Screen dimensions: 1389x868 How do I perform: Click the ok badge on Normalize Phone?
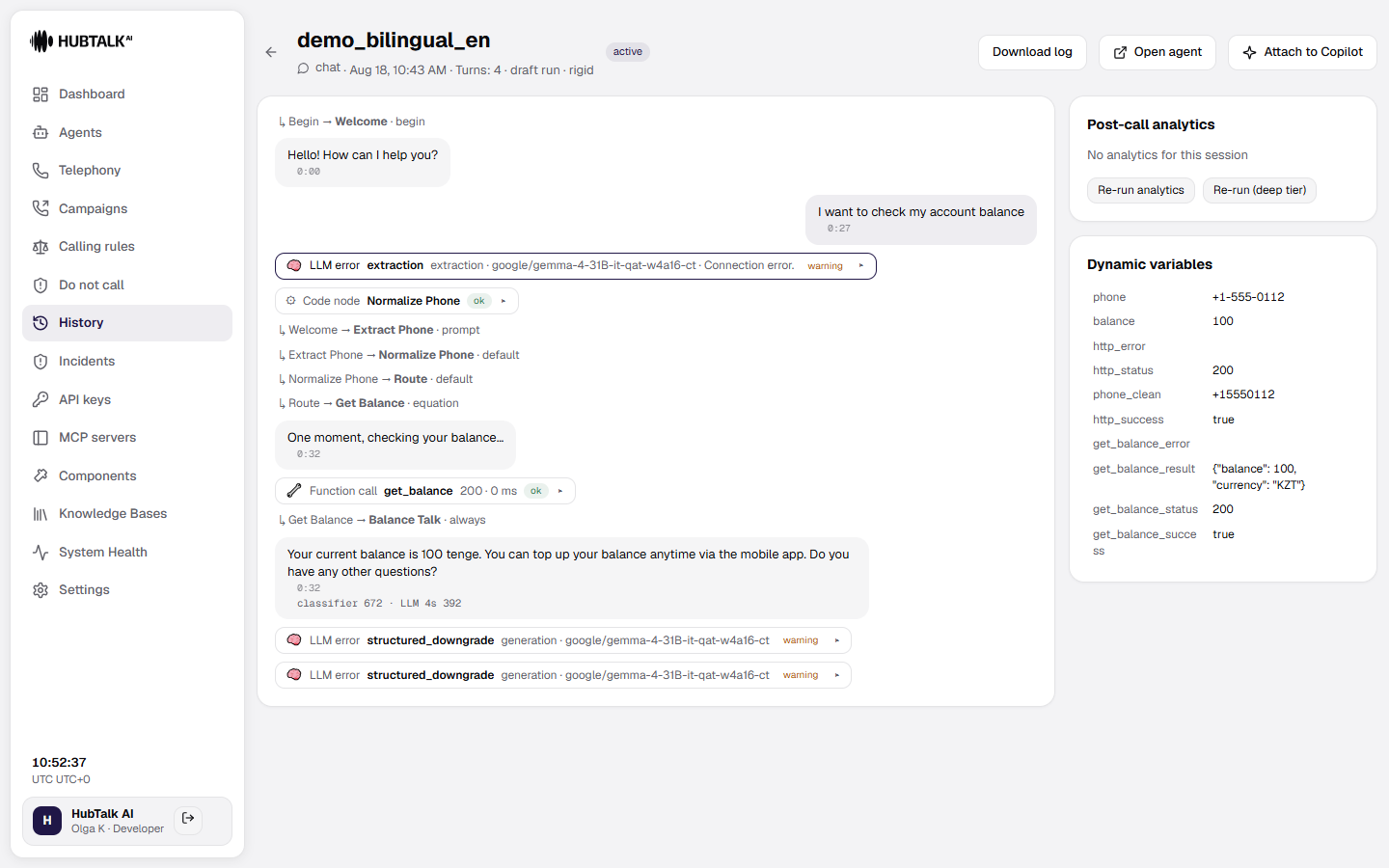(x=479, y=301)
